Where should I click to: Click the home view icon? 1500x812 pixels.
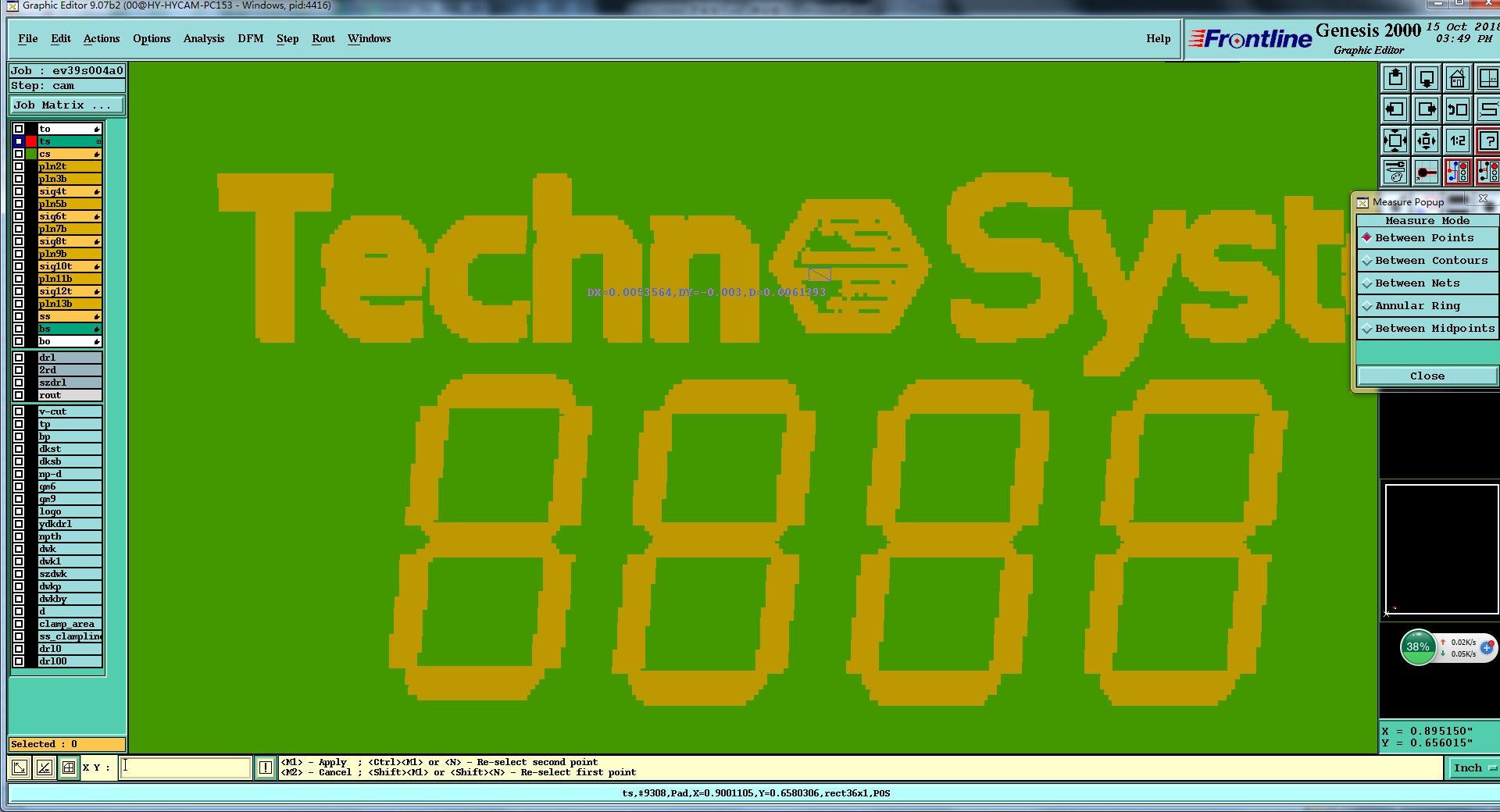pos(1458,79)
